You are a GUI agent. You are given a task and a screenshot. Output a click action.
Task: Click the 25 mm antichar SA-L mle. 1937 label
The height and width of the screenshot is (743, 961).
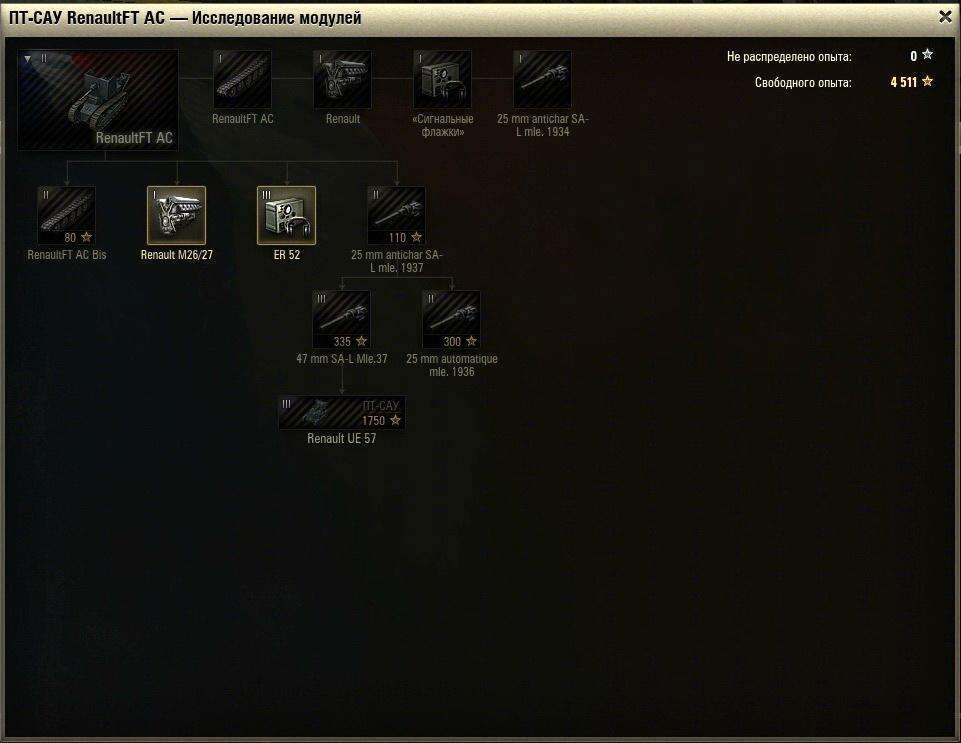click(x=397, y=261)
